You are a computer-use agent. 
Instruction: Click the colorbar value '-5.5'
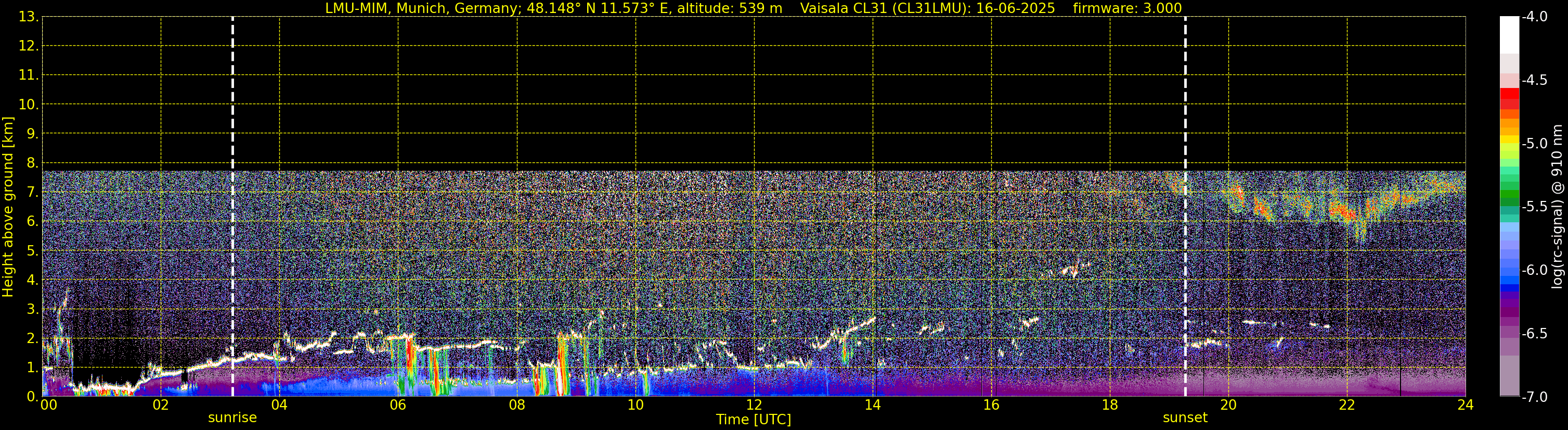[x=1534, y=207]
